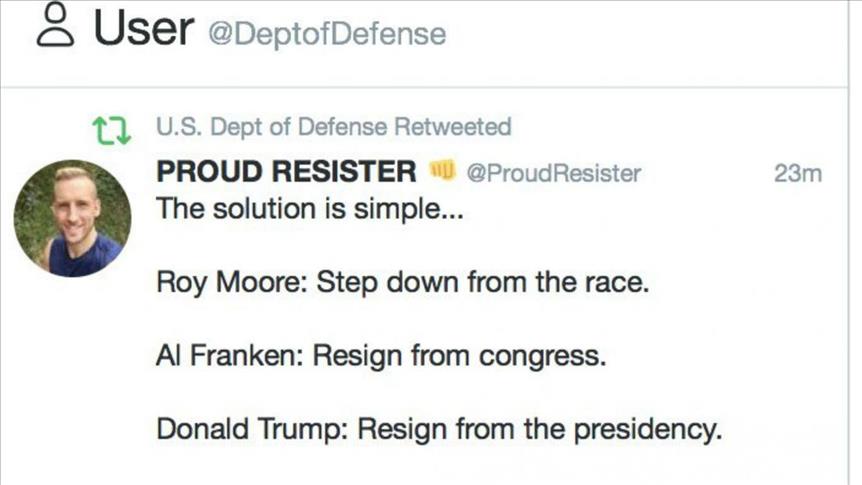This screenshot has height=485, width=862.
Task: Click "U.S. Dept of Defense" in retweet label
Action: 271,128
